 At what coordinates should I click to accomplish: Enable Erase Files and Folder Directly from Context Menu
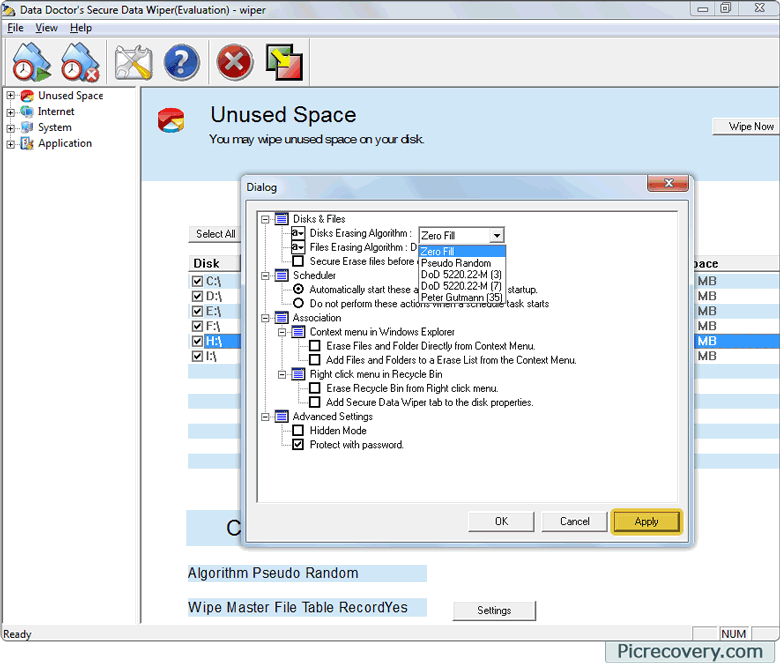coord(315,346)
